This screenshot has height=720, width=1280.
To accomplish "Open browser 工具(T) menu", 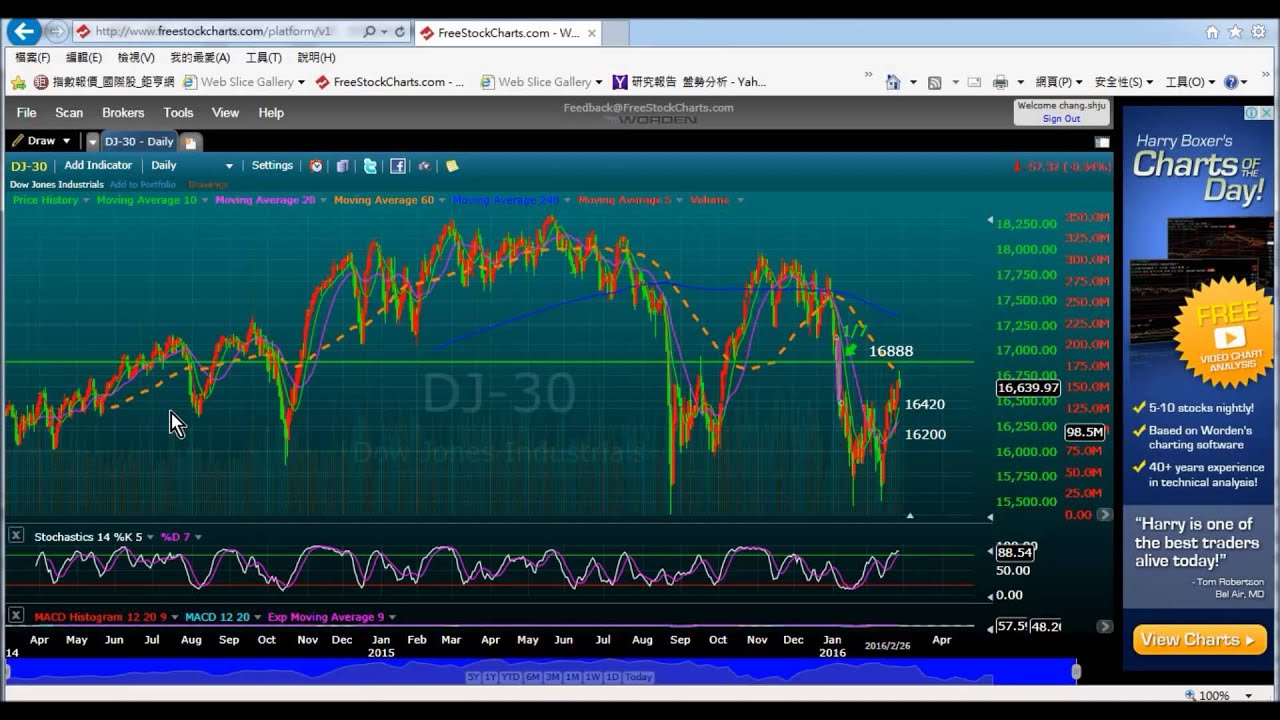I will tap(264, 58).
